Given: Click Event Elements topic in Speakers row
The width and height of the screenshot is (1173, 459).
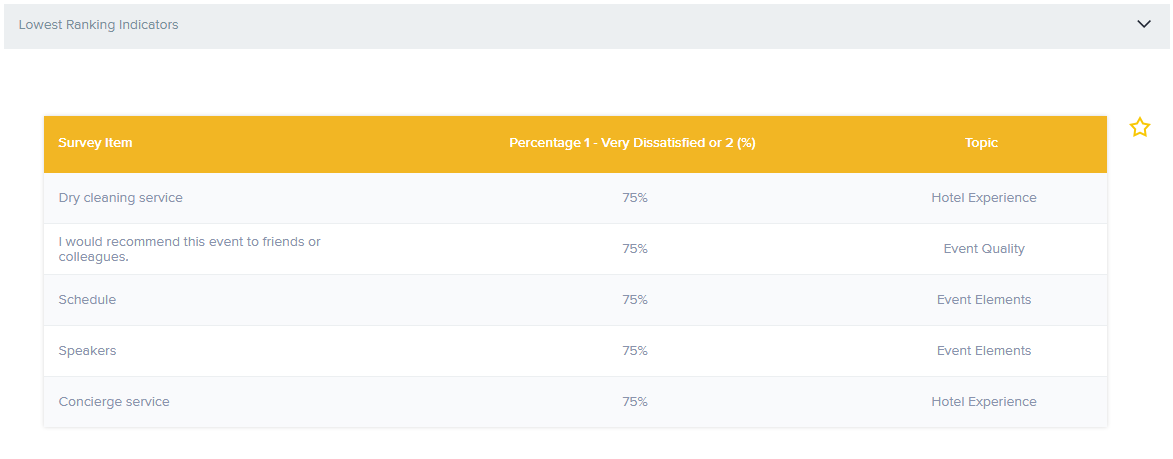Looking at the screenshot, I should 983,351.
